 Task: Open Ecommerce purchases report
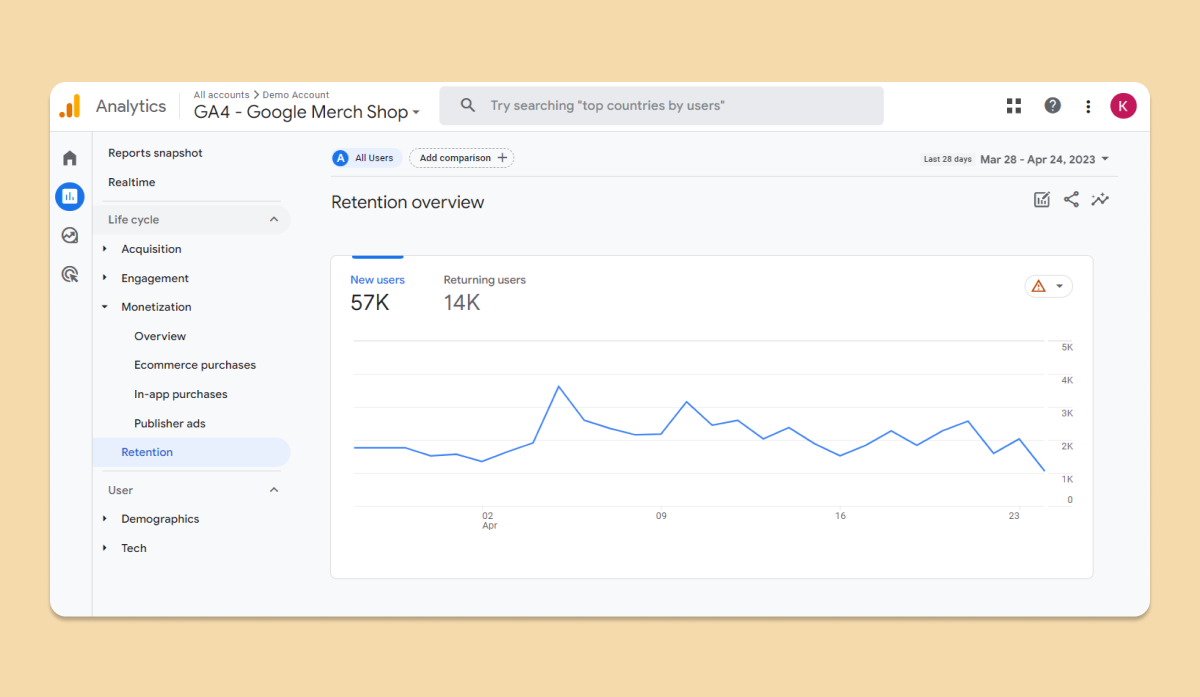(x=195, y=365)
